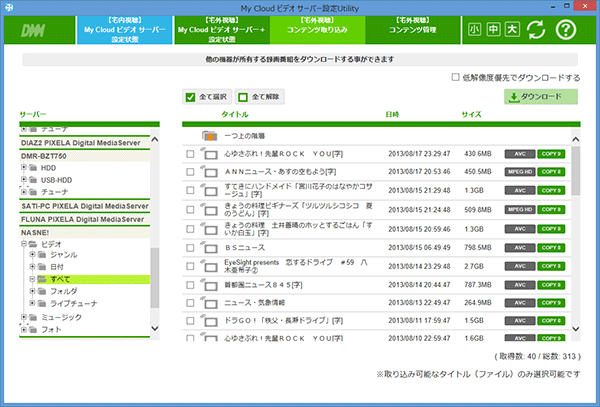Click content list scrollbar thumb
This screenshot has height=407, width=600.
pyautogui.click(x=576, y=171)
